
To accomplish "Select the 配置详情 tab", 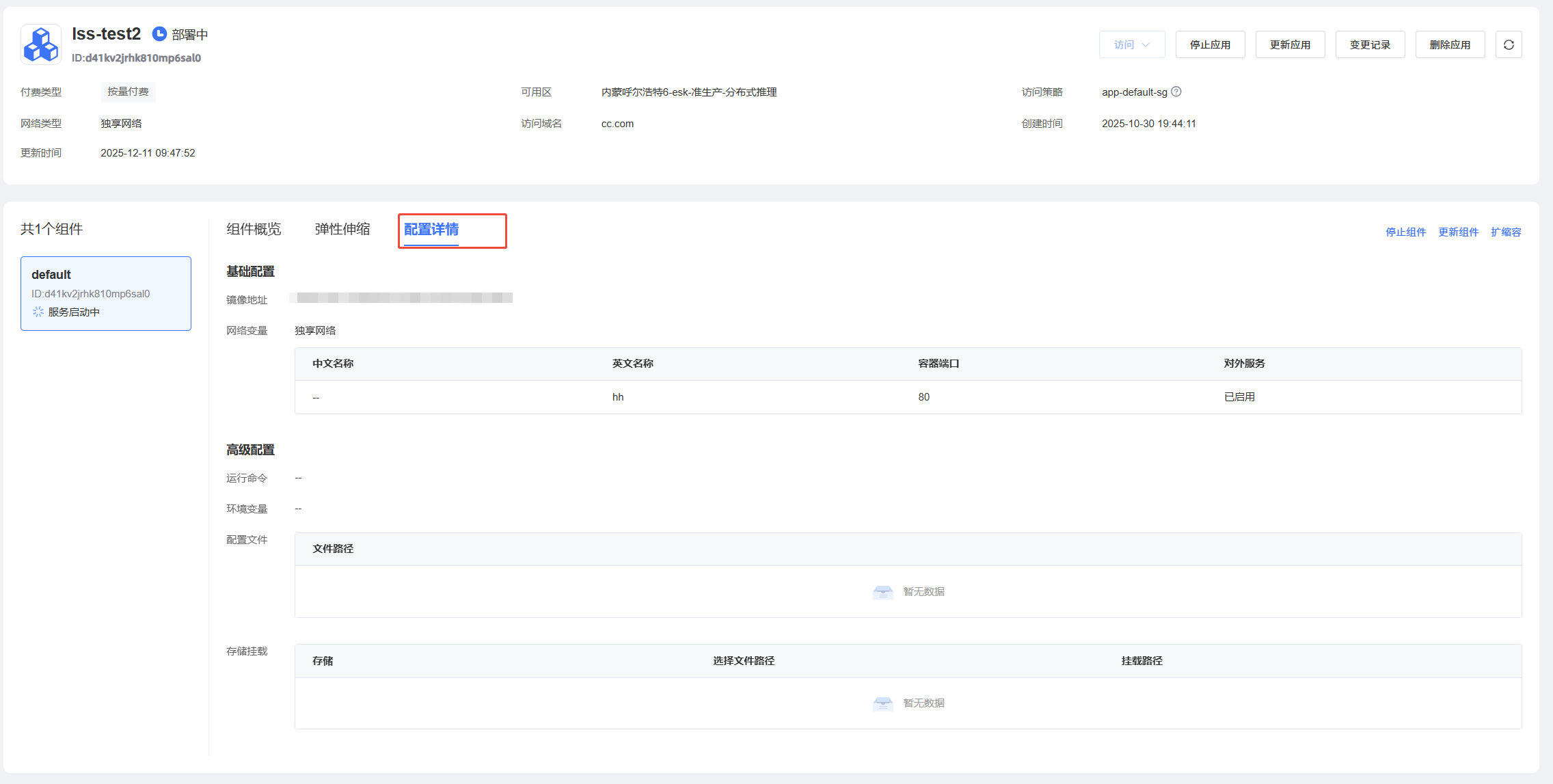I will click(x=431, y=230).
